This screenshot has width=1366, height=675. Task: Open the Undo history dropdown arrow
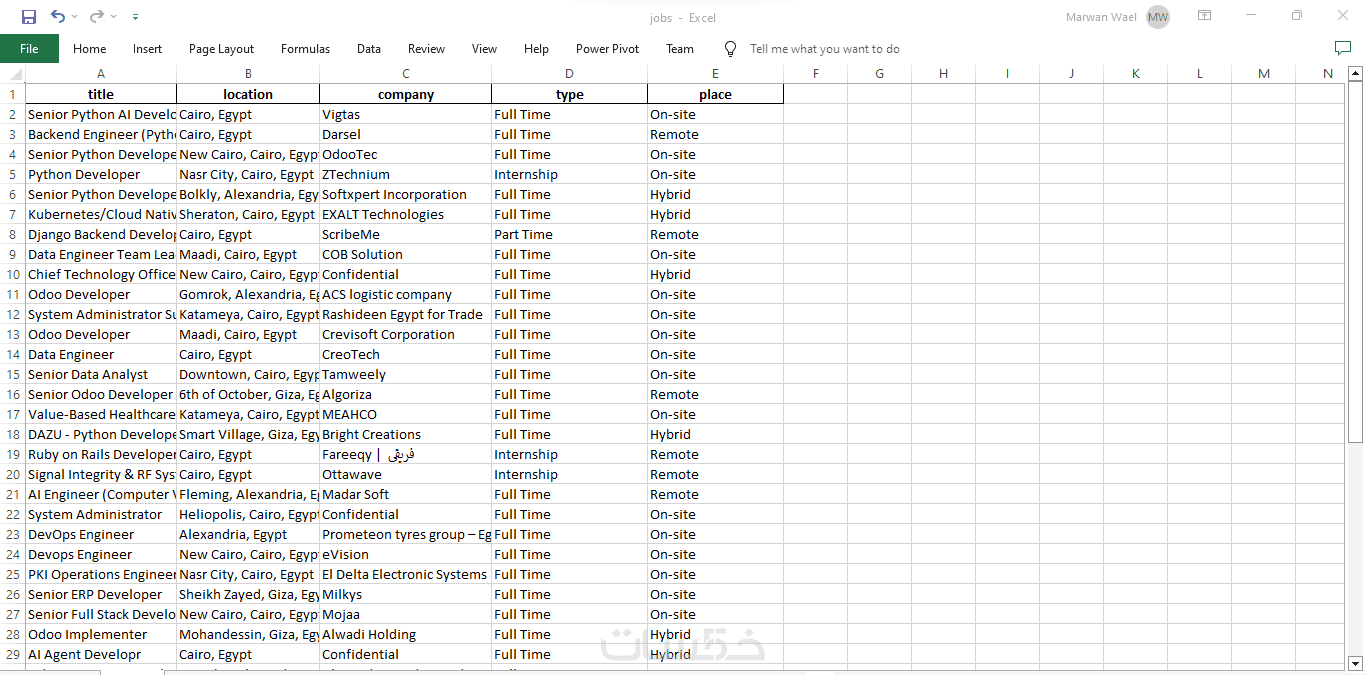(74, 17)
